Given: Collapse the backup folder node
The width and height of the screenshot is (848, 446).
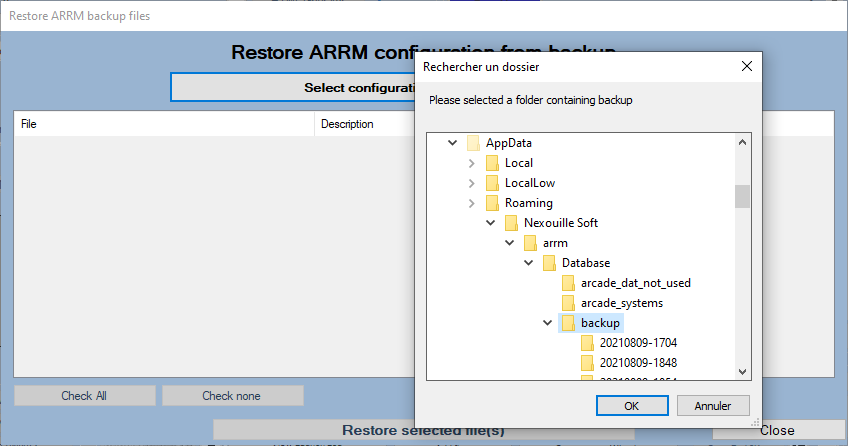Looking at the screenshot, I should point(548,323).
